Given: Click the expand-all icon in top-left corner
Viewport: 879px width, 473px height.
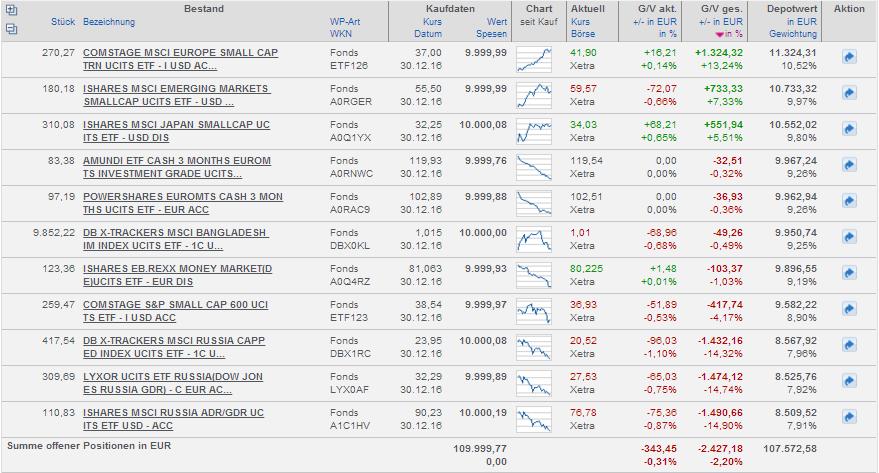Looking at the screenshot, I should click(x=11, y=10).
